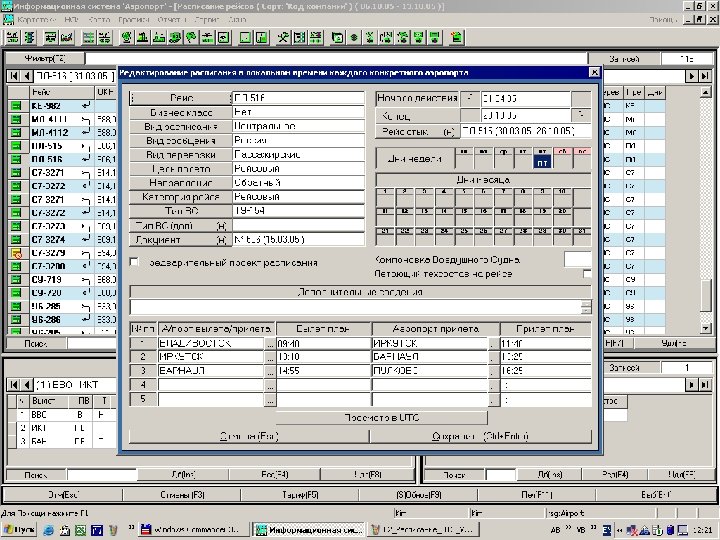720x540 pixels.
Task: Click the Печ(F11) print button
Action: [x=536, y=495]
